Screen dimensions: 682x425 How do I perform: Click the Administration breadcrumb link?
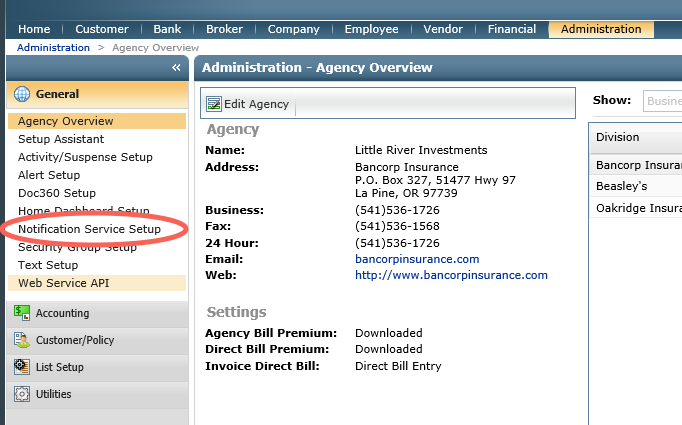pos(53,47)
